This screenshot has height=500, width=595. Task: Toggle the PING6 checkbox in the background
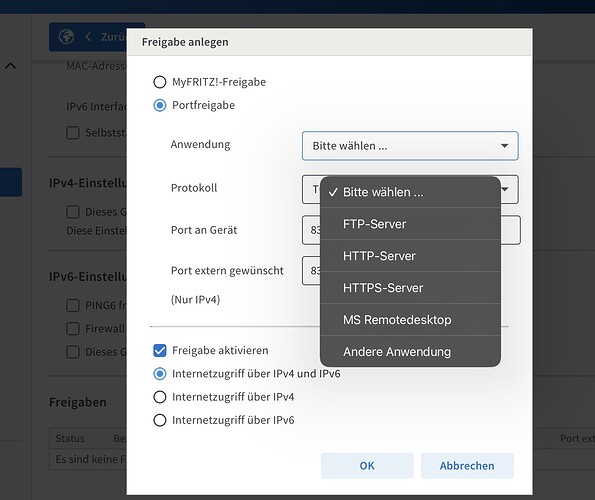pos(73,305)
